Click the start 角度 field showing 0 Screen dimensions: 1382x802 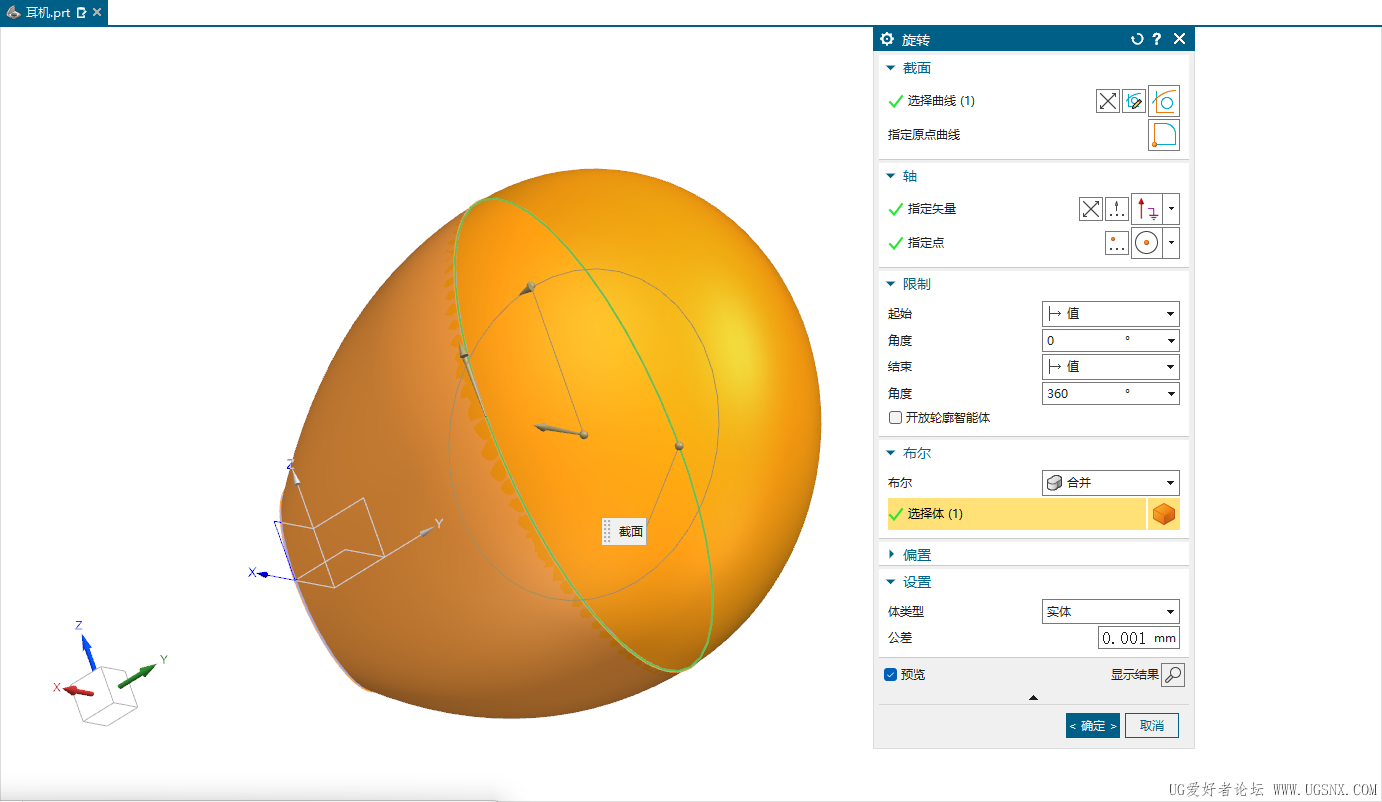coord(1111,340)
